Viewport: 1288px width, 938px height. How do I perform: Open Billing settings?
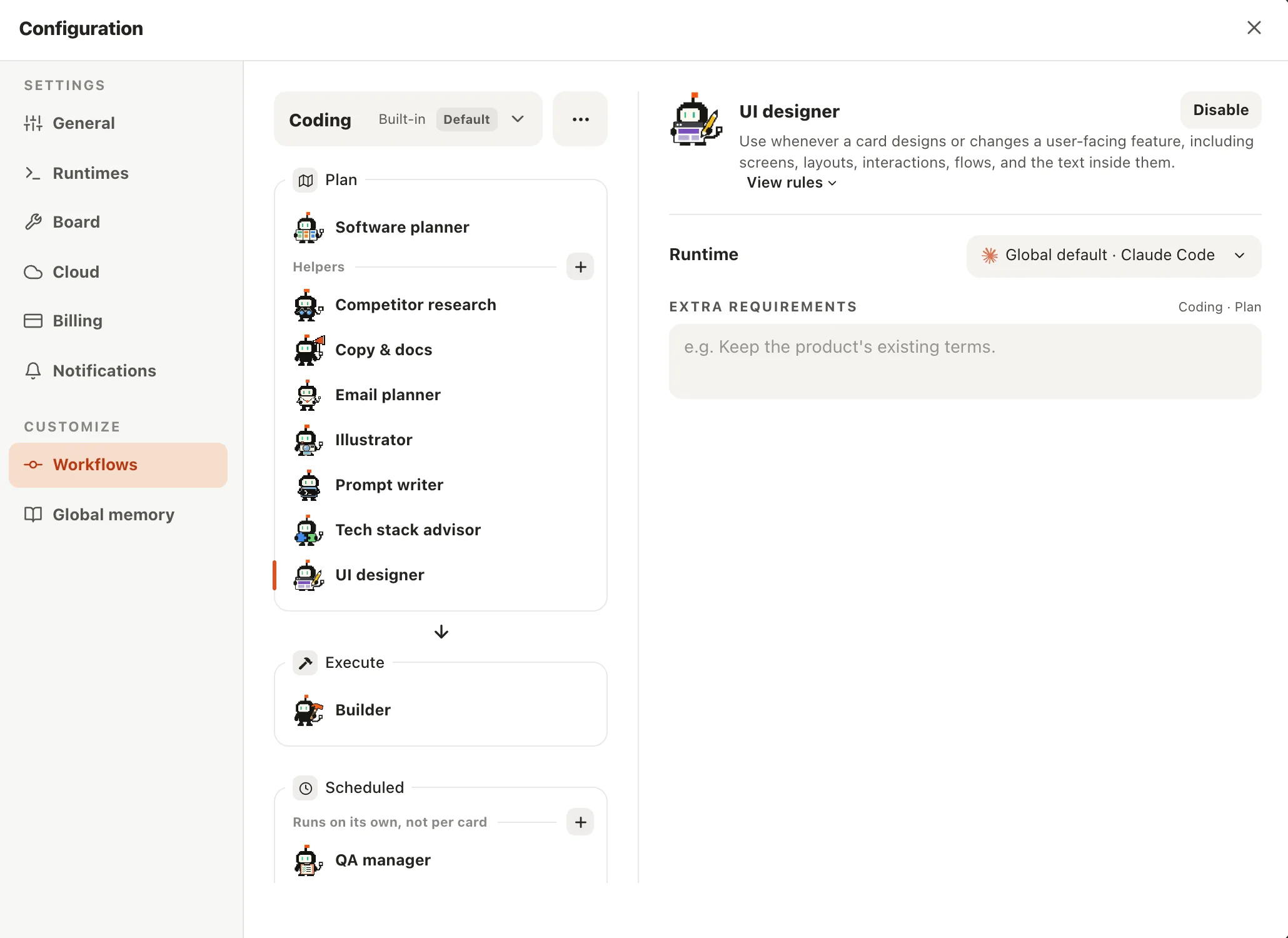coord(118,321)
